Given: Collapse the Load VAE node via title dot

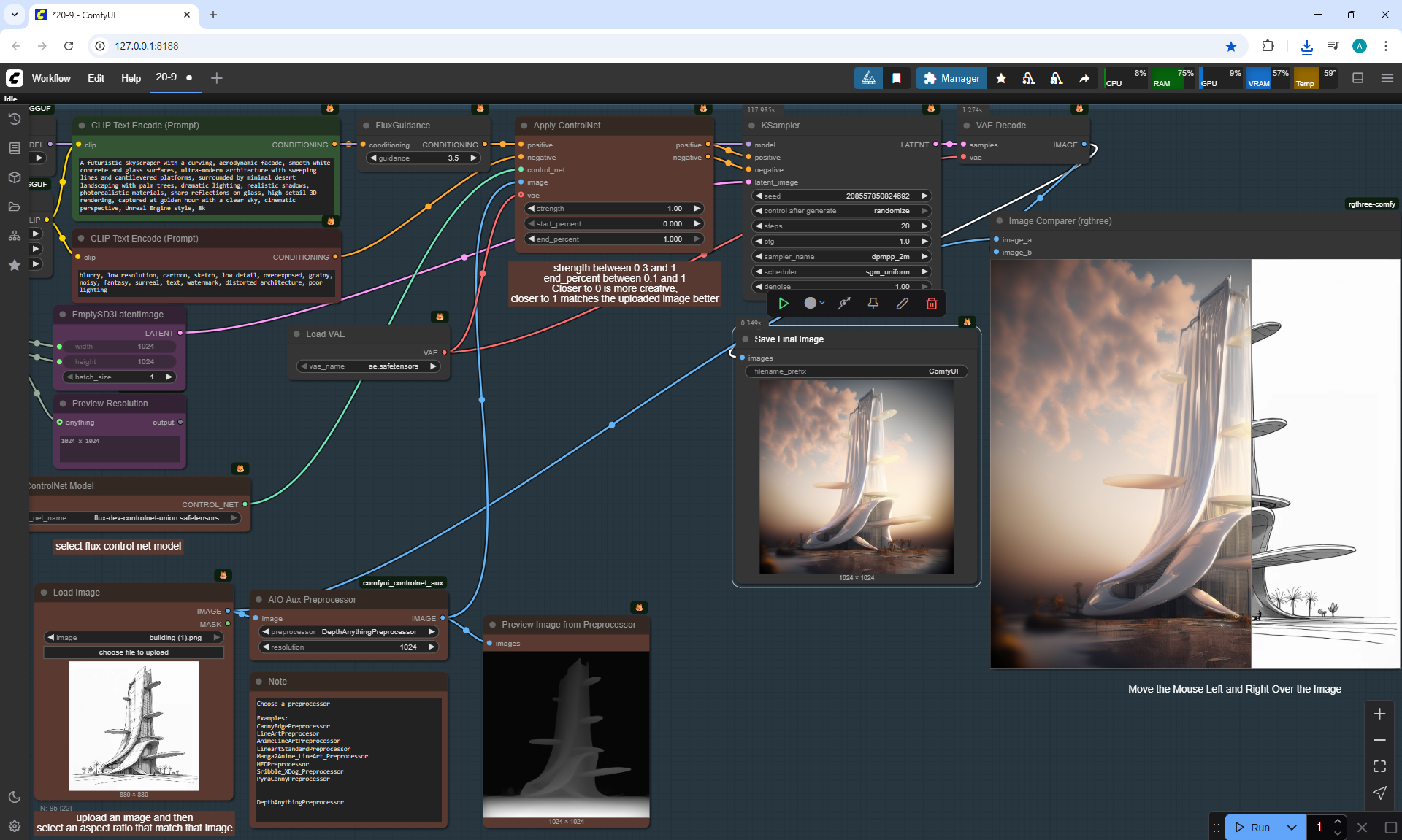Looking at the screenshot, I should coord(296,334).
